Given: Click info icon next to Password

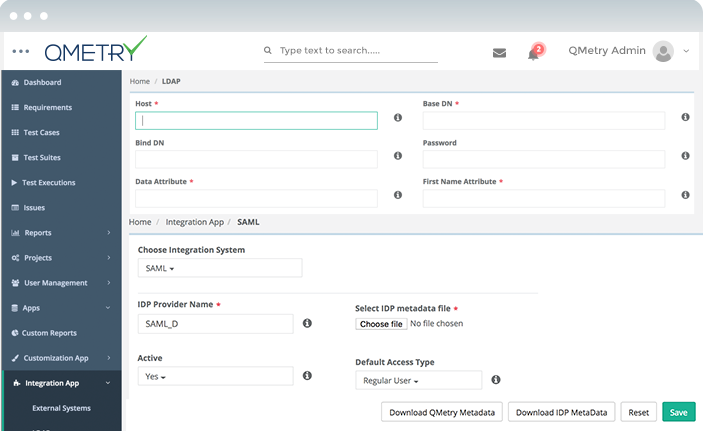Looking at the screenshot, I should (685, 156).
